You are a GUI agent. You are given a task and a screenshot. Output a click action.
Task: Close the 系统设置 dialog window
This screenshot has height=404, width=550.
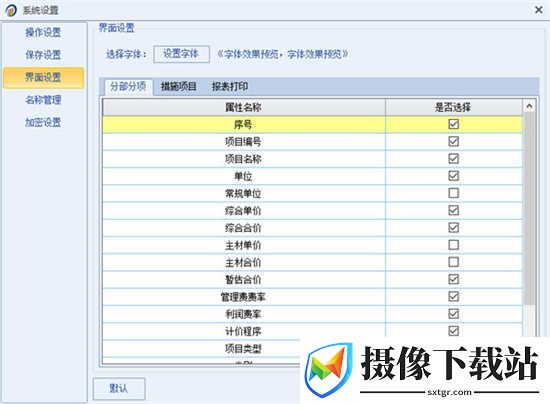538,10
